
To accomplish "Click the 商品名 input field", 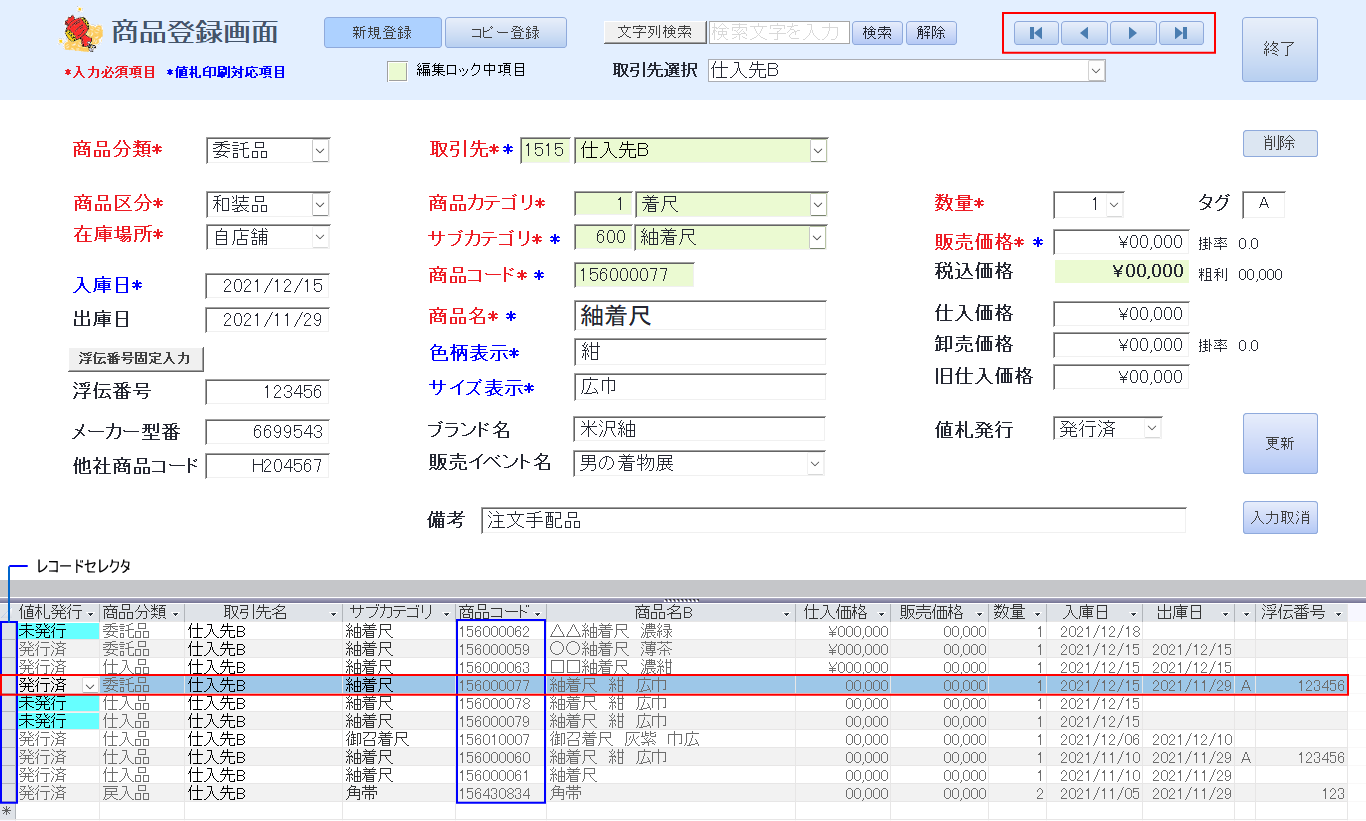I will 700,316.
